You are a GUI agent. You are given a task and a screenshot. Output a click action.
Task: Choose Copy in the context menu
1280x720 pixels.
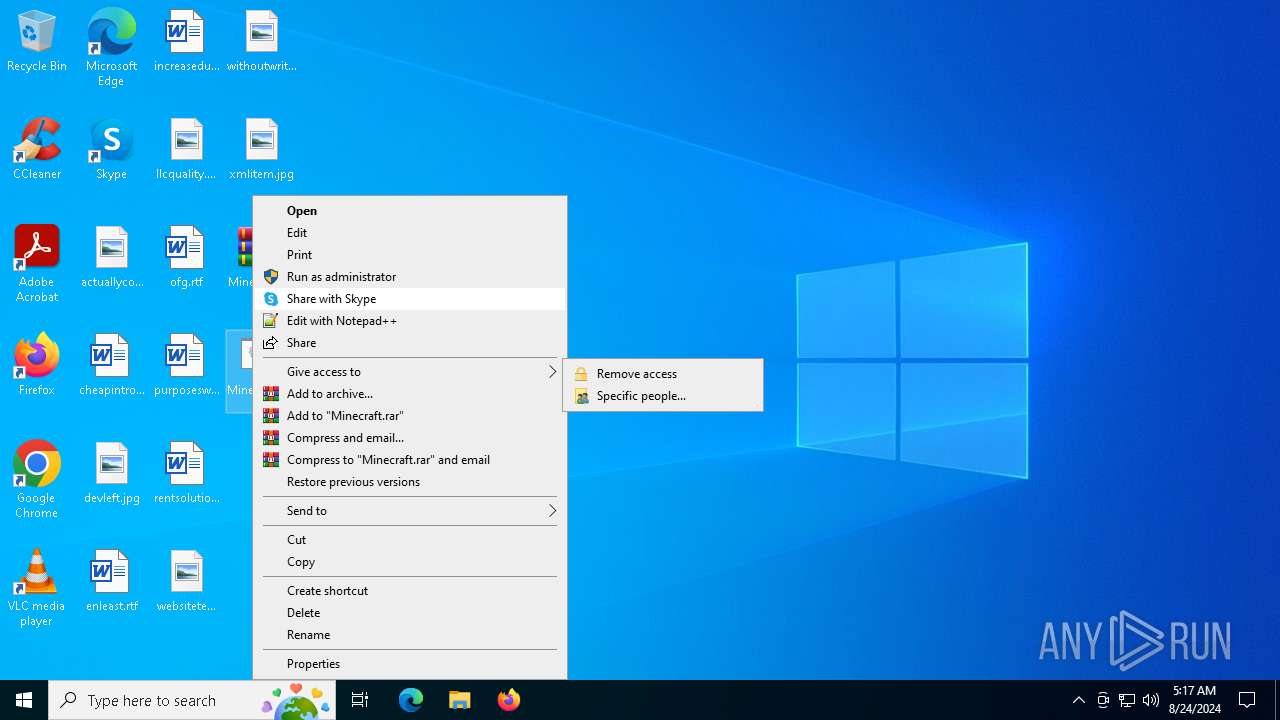point(410,562)
